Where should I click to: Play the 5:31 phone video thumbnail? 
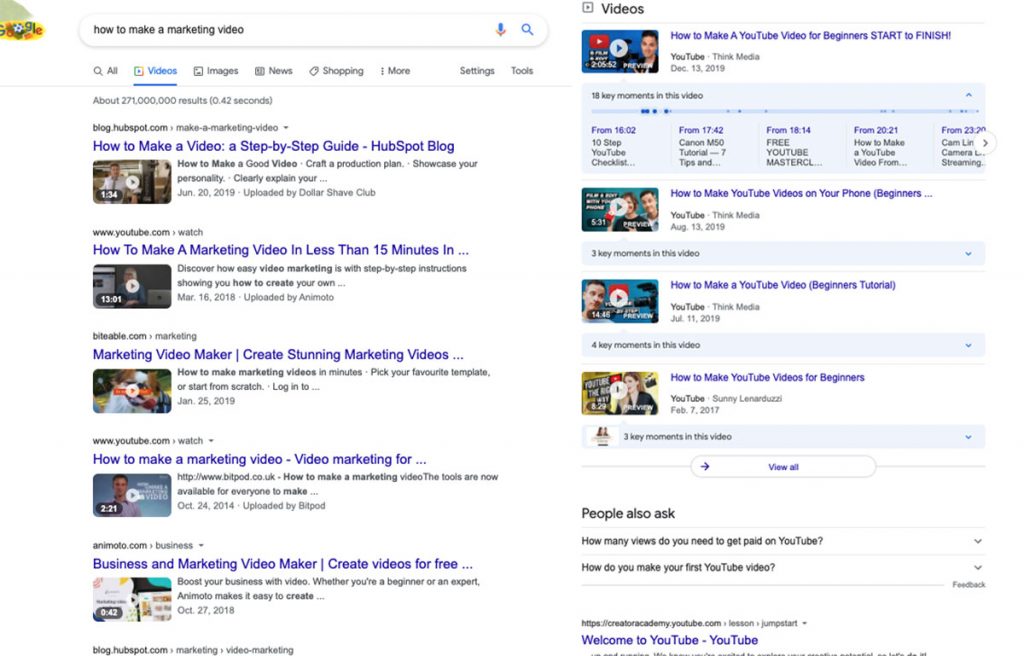point(620,209)
